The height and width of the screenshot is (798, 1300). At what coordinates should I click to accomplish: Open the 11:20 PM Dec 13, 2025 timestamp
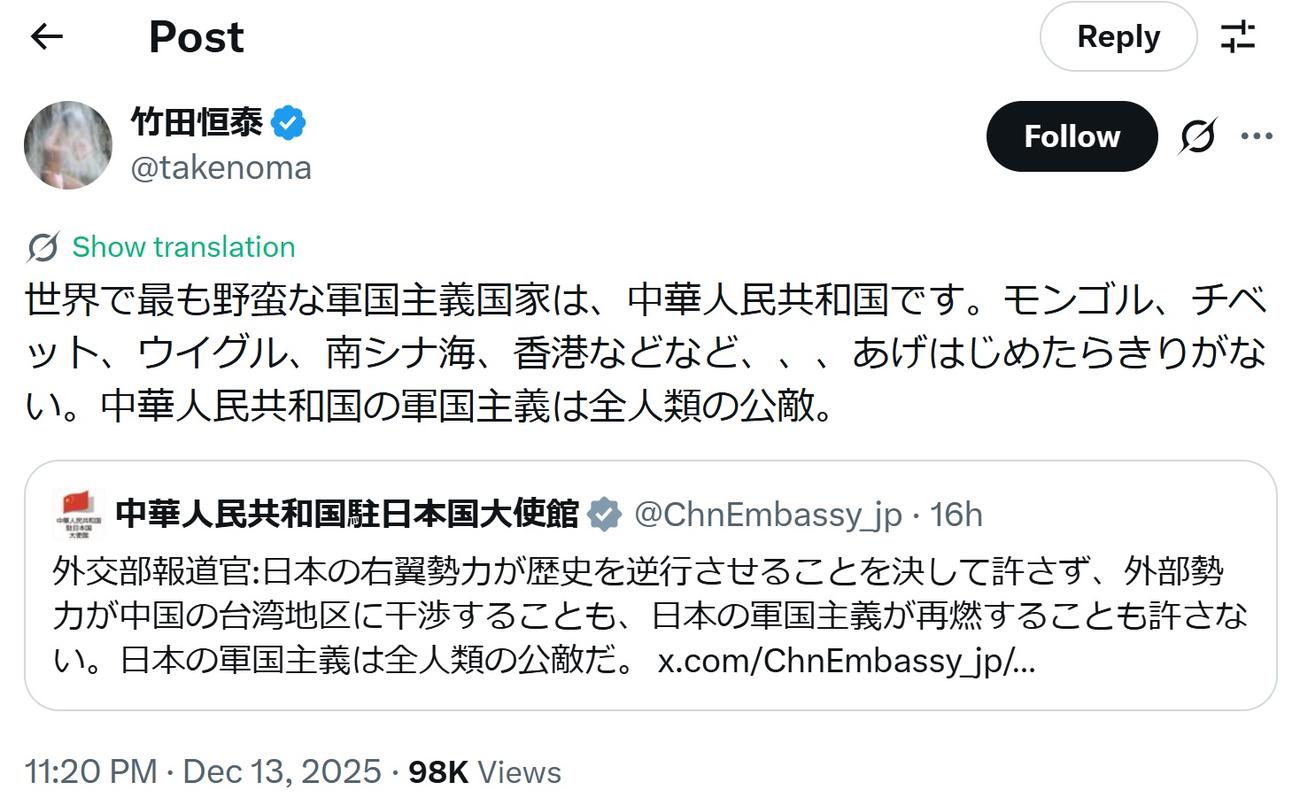click(x=203, y=772)
